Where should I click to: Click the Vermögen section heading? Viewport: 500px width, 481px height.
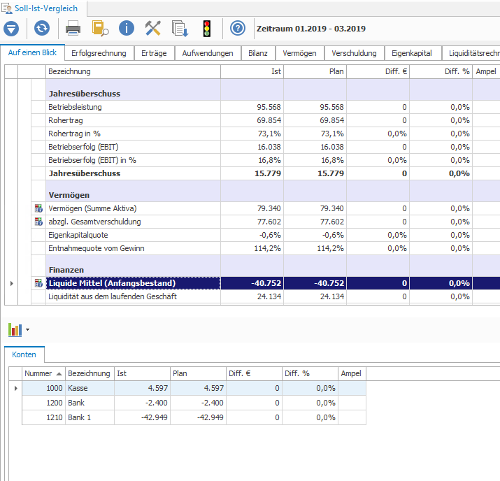click(x=69, y=195)
